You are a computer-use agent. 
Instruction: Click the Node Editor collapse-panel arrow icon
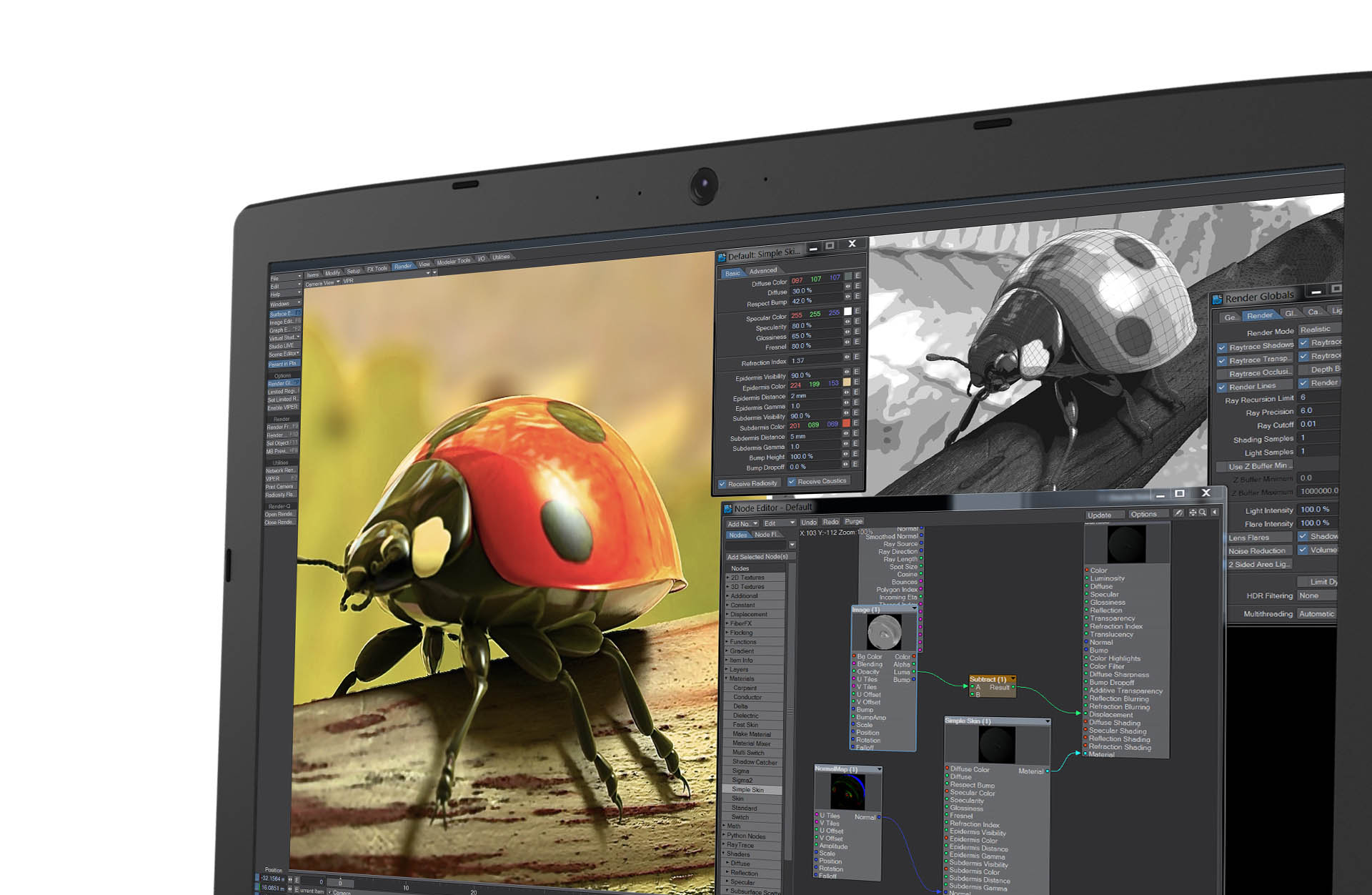click(x=1215, y=512)
